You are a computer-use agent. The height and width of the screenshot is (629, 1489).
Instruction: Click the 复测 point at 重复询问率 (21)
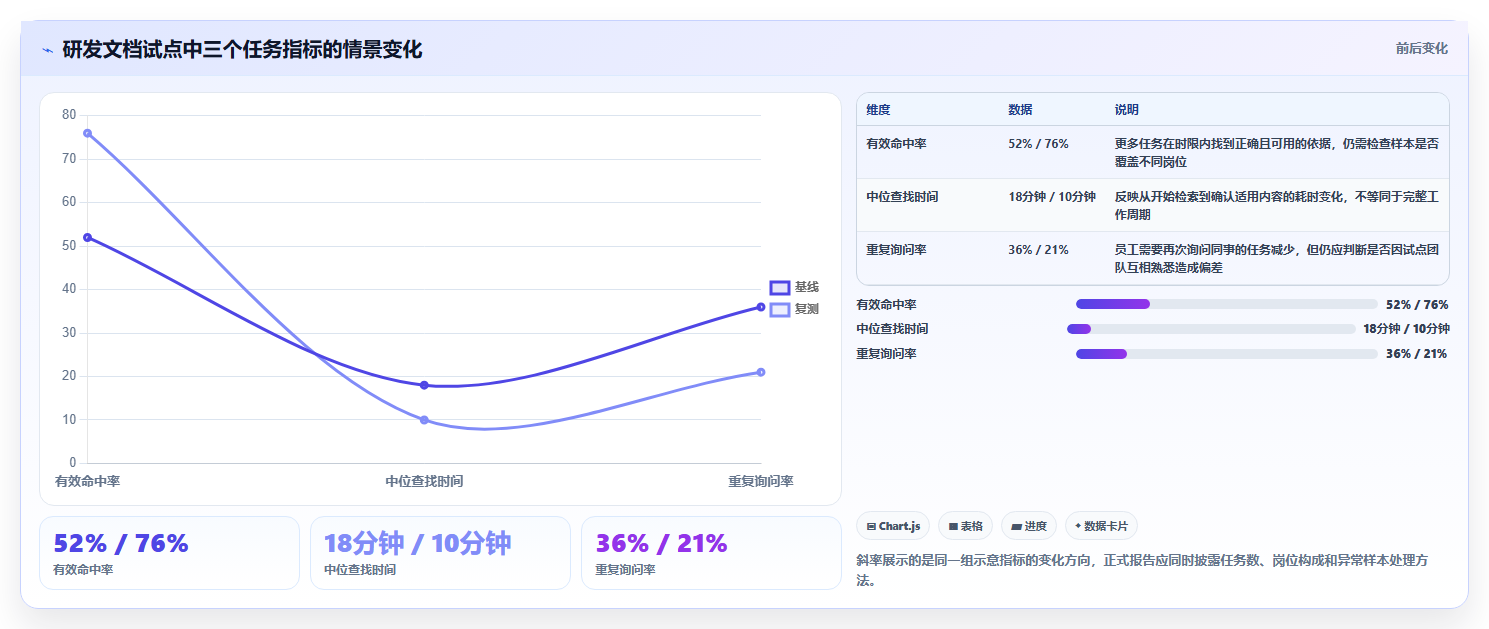(x=761, y=372)
